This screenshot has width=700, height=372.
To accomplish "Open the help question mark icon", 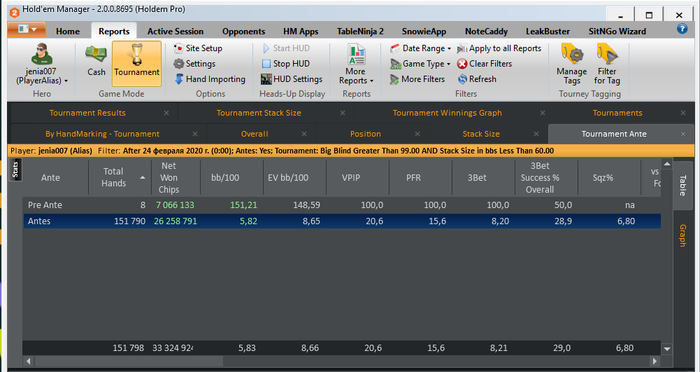I will click(682, 29).
